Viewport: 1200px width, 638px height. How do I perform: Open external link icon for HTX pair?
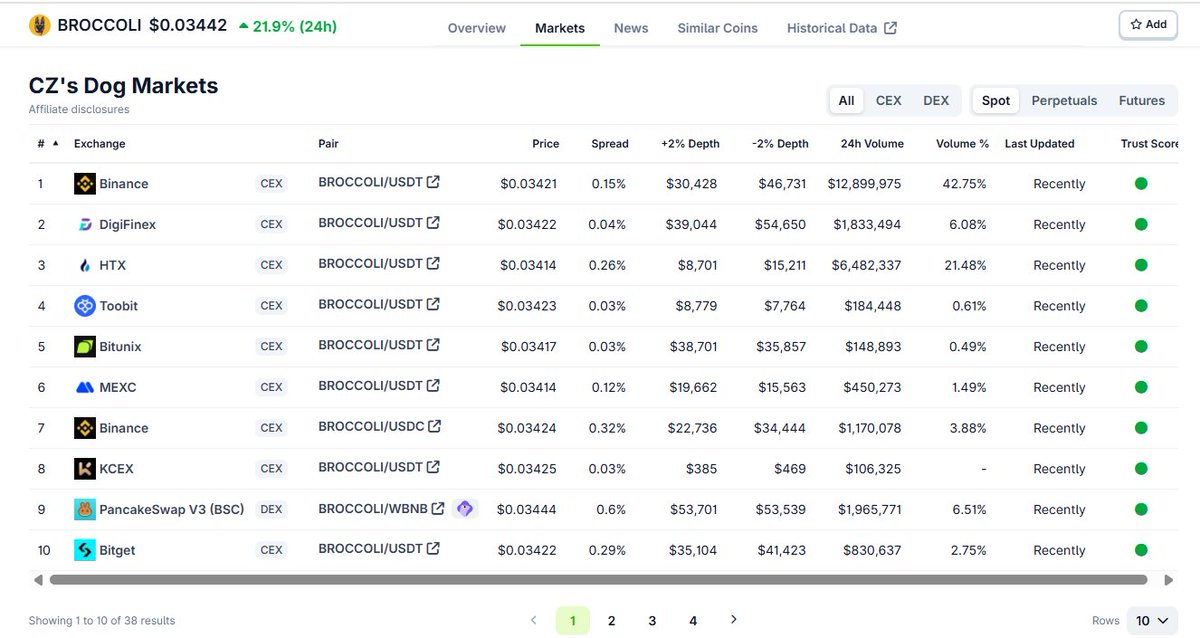coord(433,264)
